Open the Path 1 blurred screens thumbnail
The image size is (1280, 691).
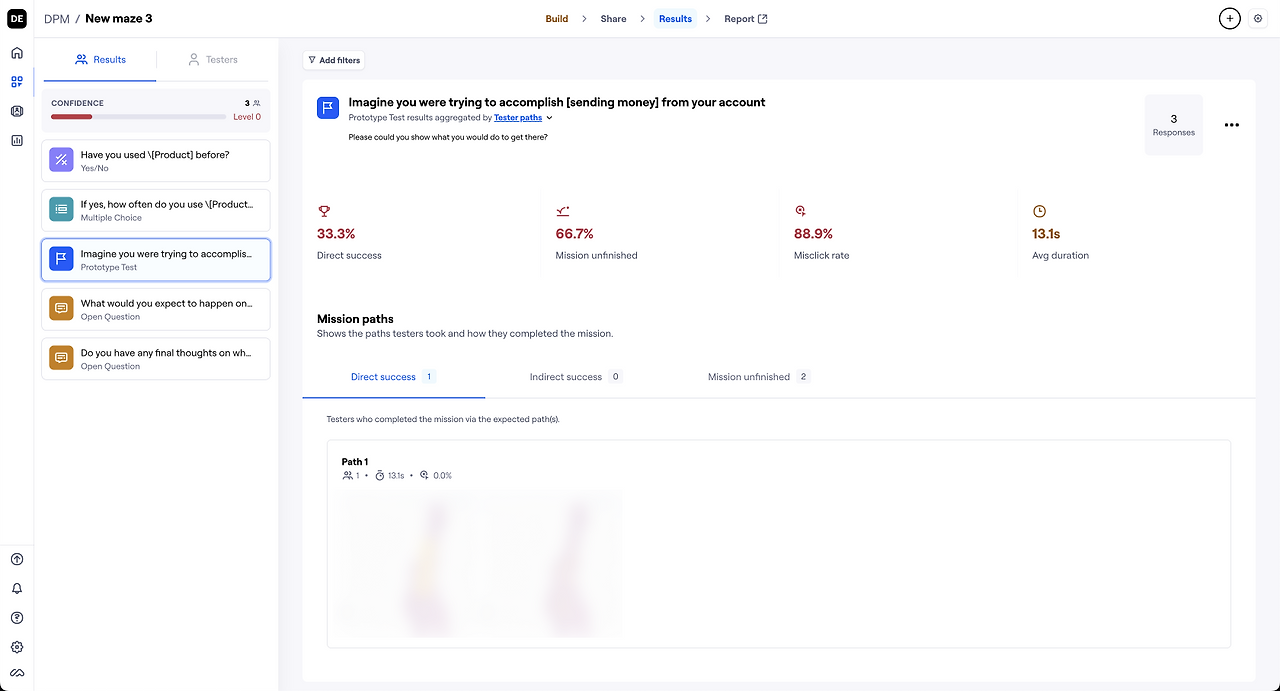[481, 563]
